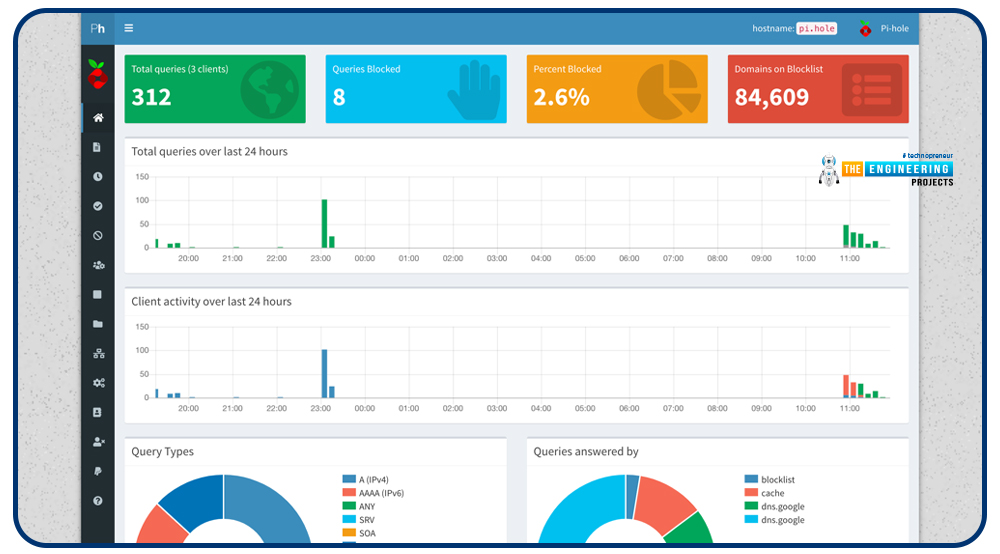
Task: Open Group Management users icon
Action: tap(98, 265)
